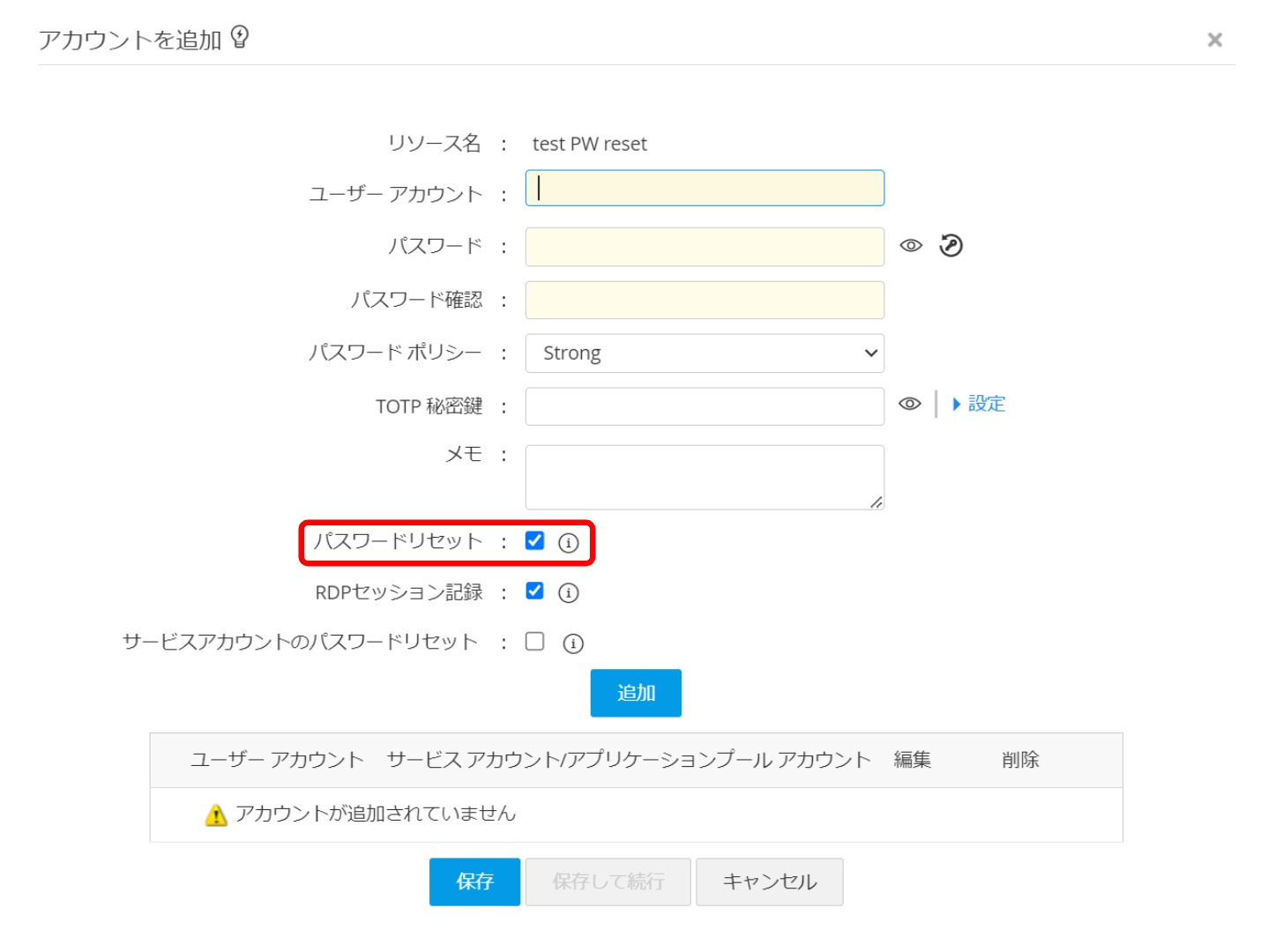Viewport: 1275px width, 952px height.
Task: Enable サービスアカウントのパスワードリセット checkbox
Action: coord(534,642)
